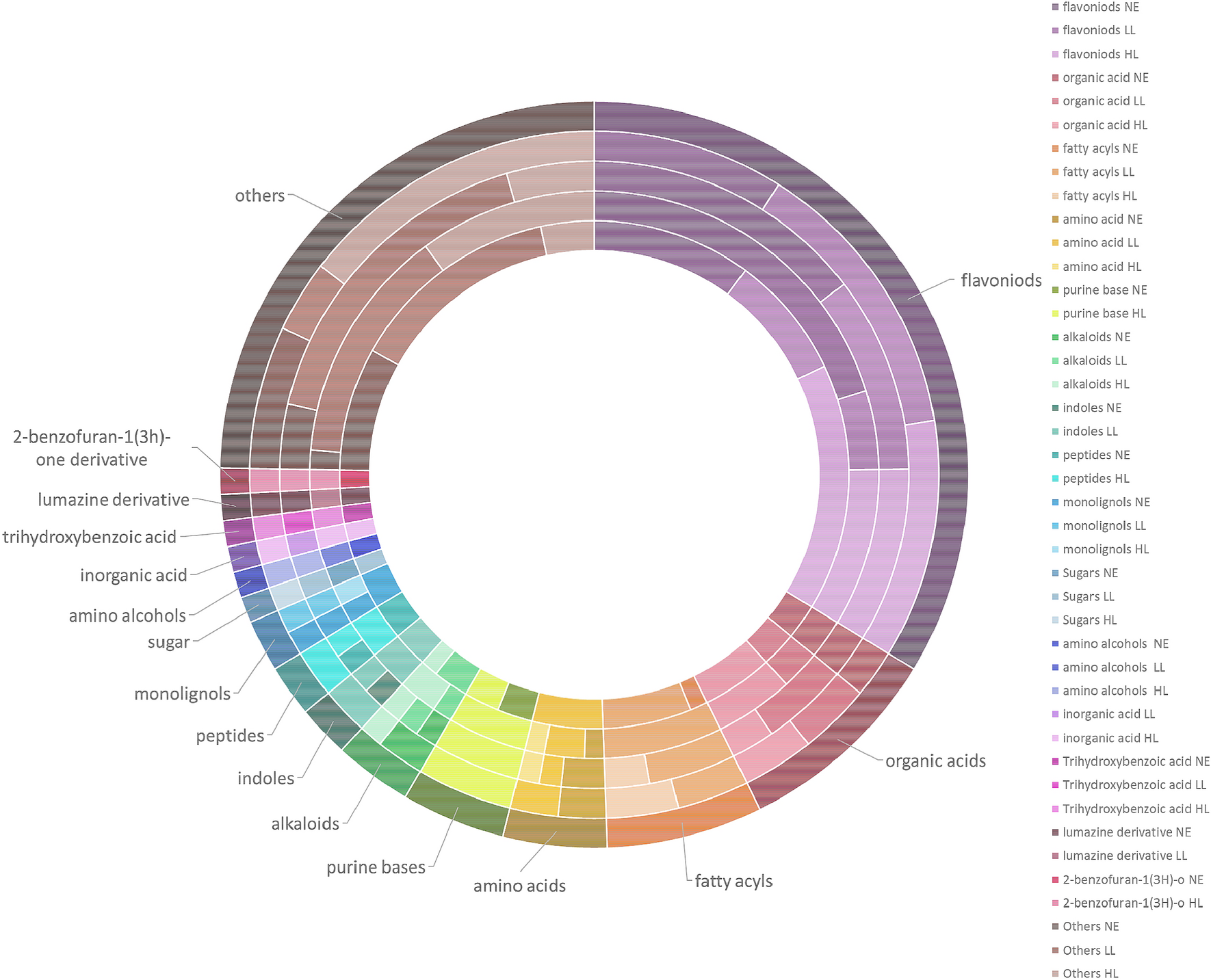Click the 'purine bases' chart callout label
Image resolution: width=1211 pixels, height=980 pixels.
(376, 868)
